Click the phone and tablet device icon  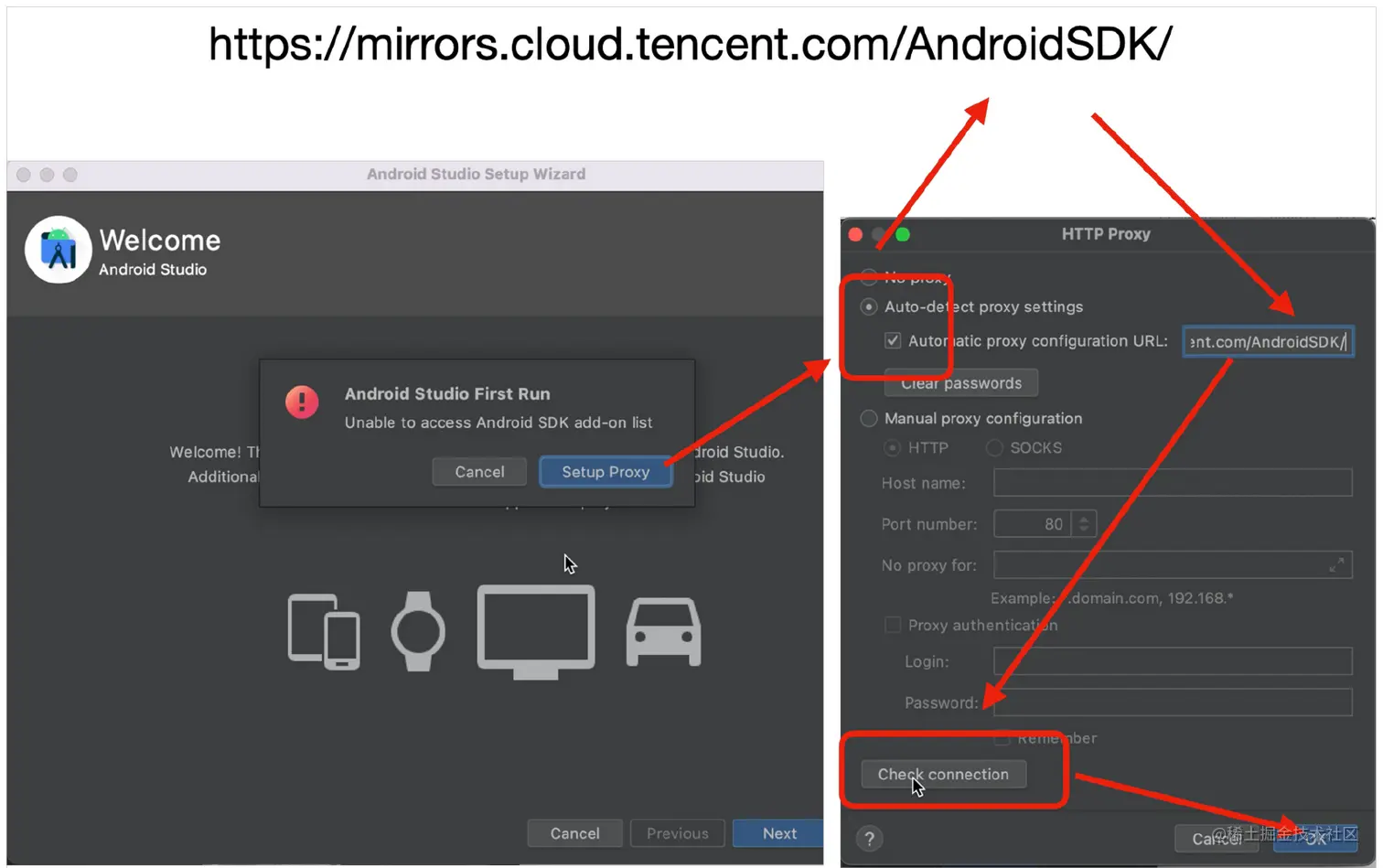pyautogui.click(x=324, y=632)
